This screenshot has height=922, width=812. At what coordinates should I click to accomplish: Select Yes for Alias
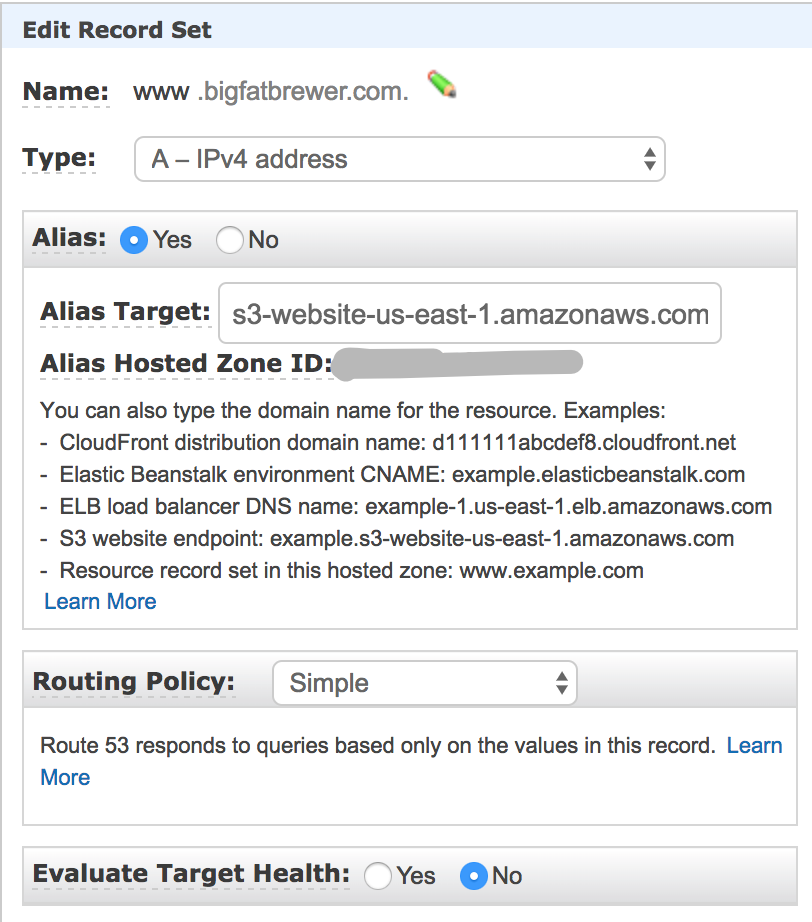[x=133, y=240]
